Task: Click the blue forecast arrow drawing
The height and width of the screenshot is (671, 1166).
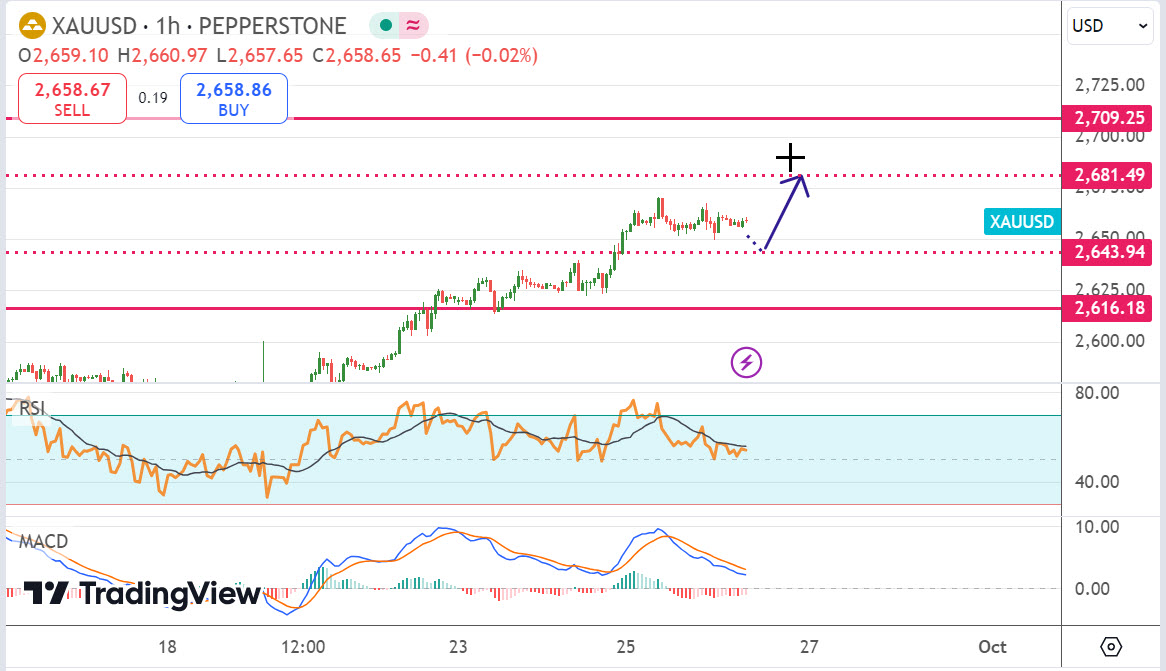Action: [784, 212]
